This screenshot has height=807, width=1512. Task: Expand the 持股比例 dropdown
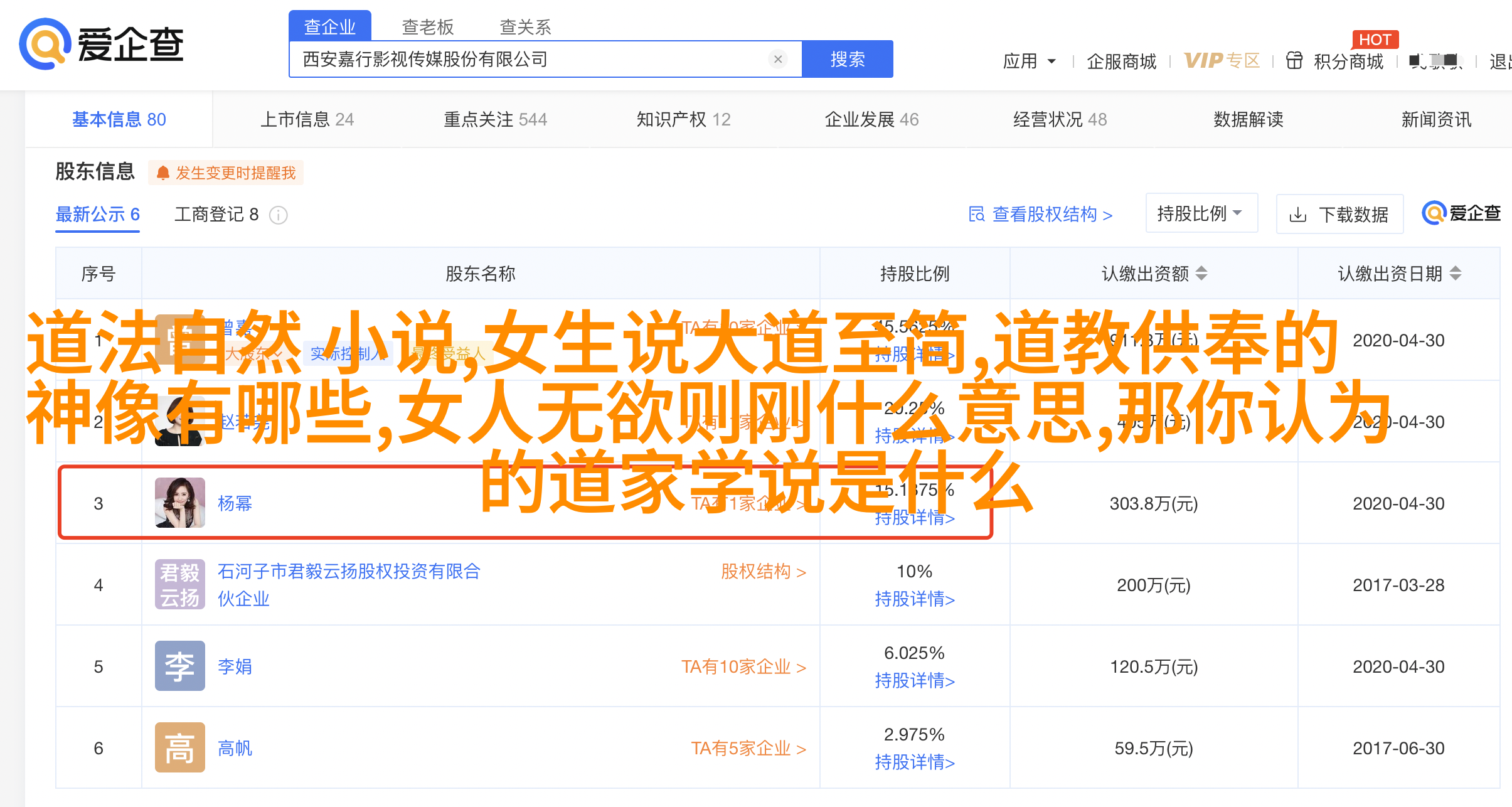(1201, 213)
